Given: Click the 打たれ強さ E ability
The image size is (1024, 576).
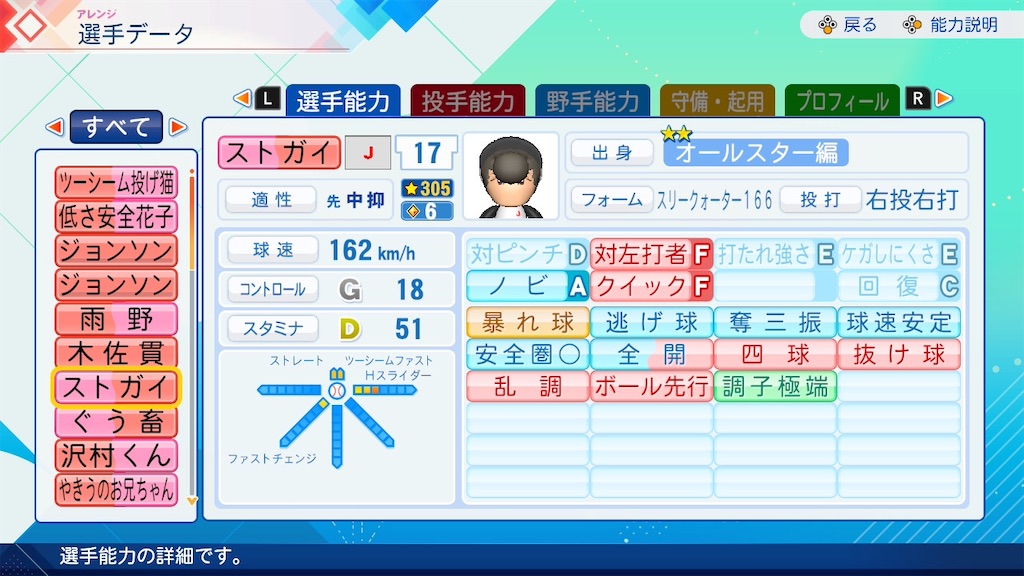Looking at the screenshot, I should click(x=775, y=254).
